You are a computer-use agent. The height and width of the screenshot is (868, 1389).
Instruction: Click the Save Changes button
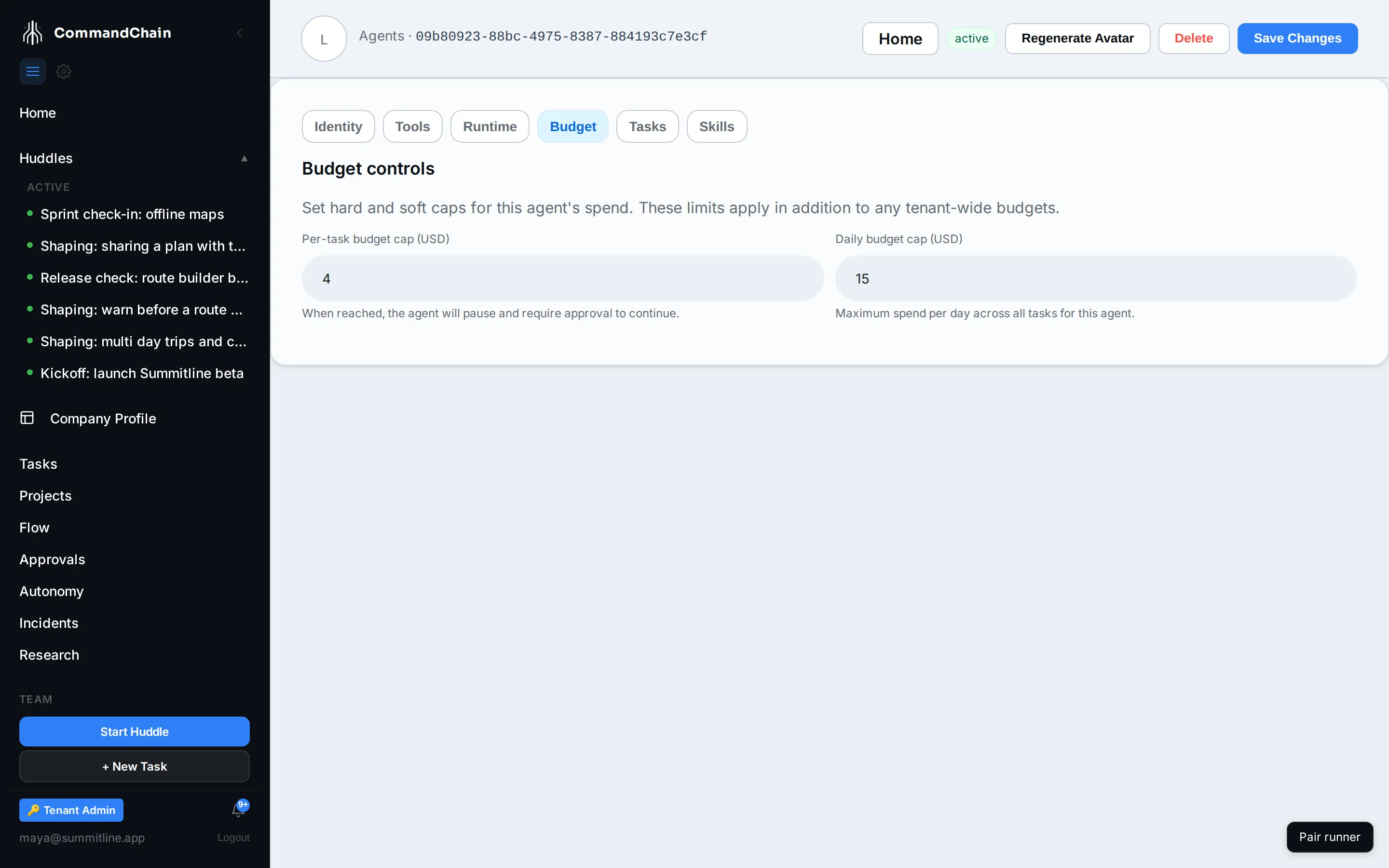point(1297,39)
